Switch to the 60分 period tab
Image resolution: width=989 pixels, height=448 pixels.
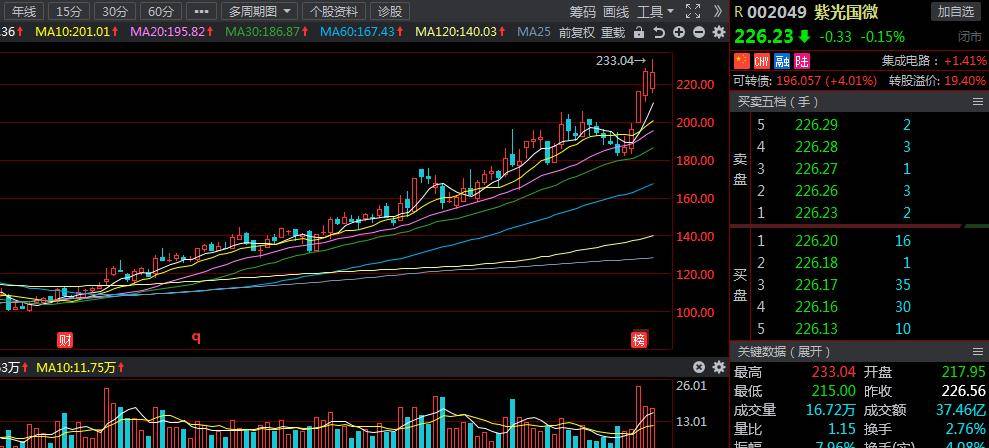[161, 11]
